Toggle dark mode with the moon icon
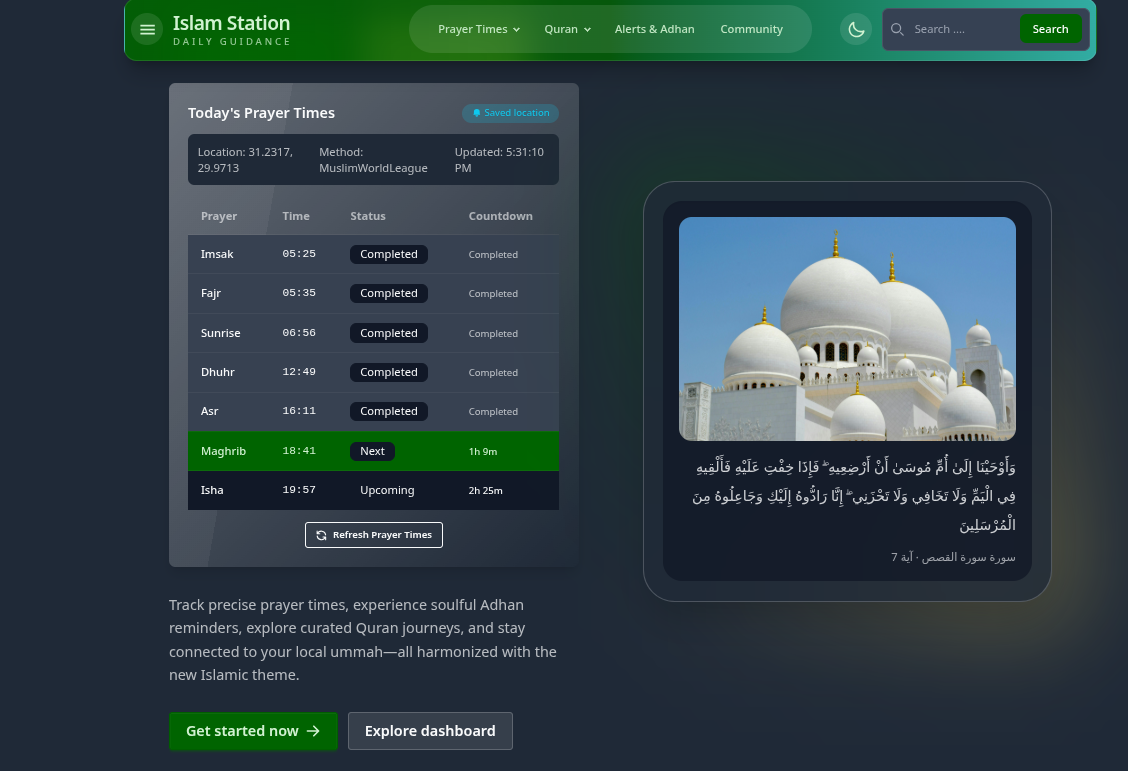The image size is (1128, 771). pyautogui.click(x=856, y=29)
